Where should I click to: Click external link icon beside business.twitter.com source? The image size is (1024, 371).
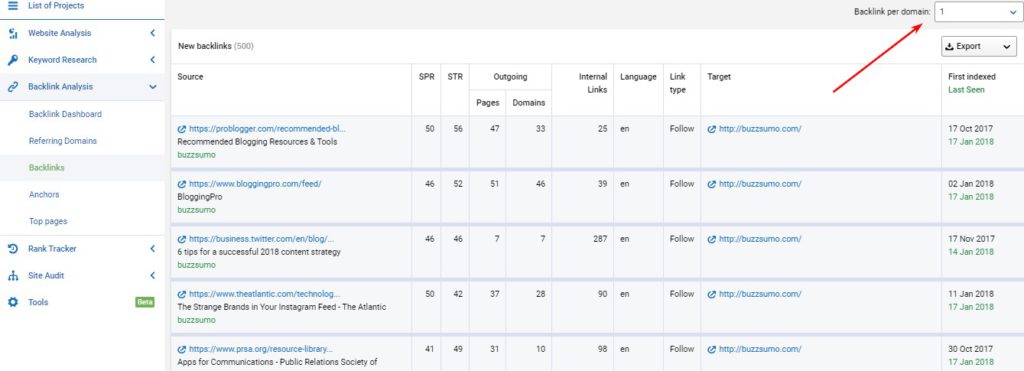coord(182,239)
